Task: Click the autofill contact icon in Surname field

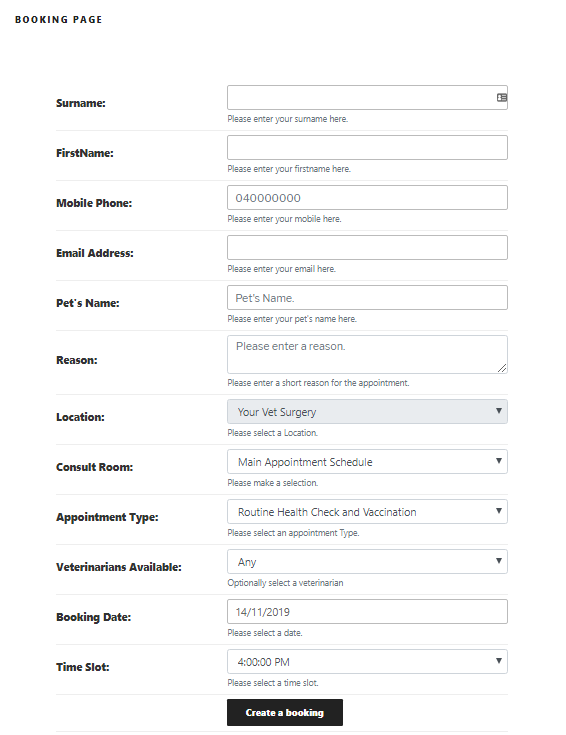Action: [501, 98]
